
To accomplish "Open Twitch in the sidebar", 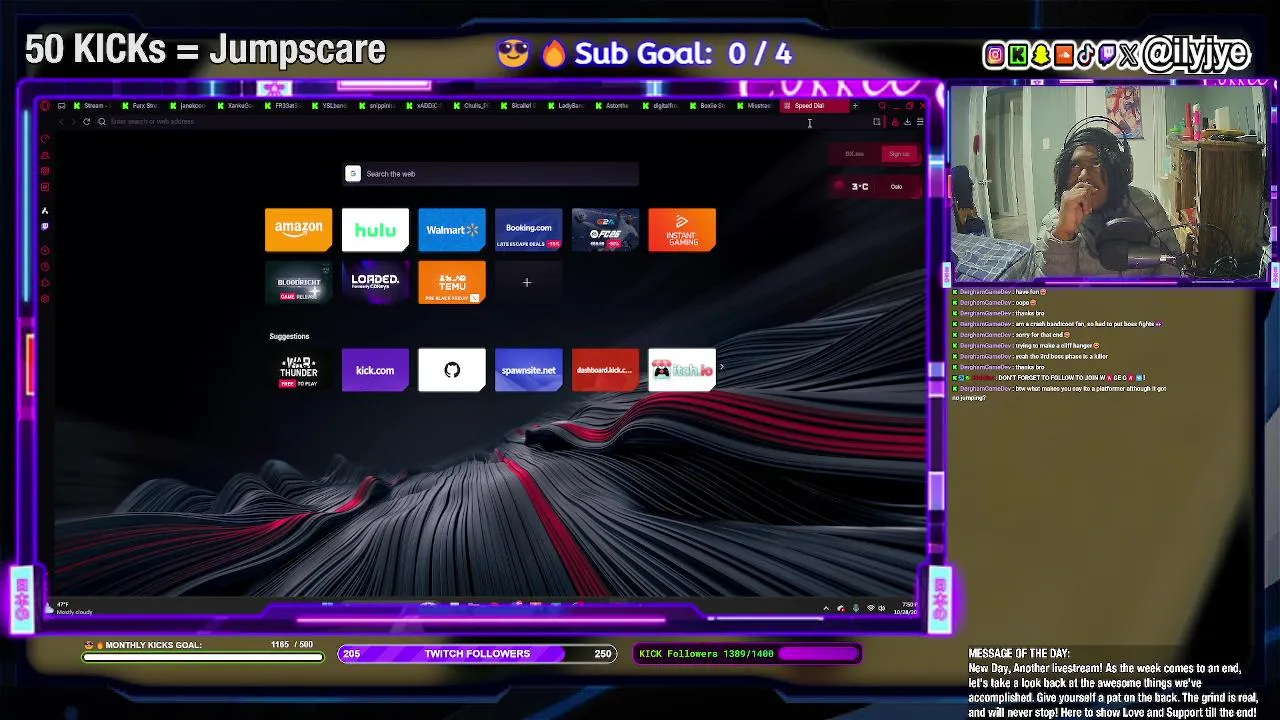I will pos(45,226).
